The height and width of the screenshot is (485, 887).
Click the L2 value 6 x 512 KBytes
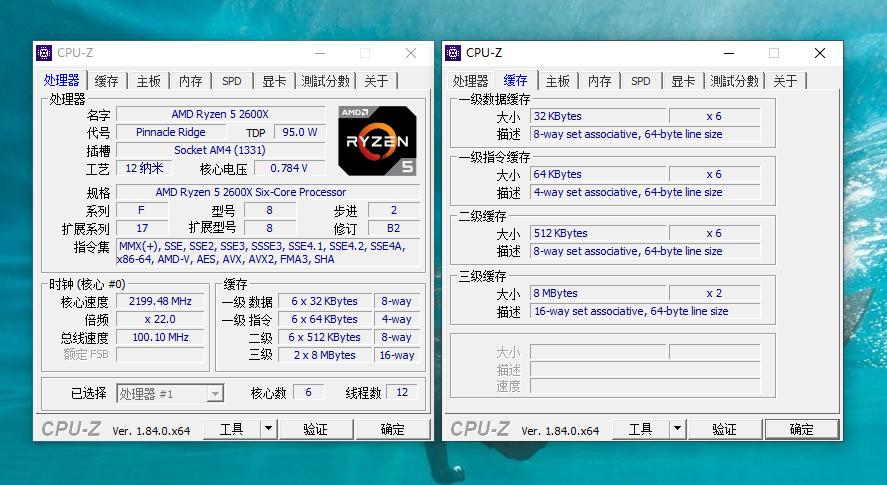(324, 337)
